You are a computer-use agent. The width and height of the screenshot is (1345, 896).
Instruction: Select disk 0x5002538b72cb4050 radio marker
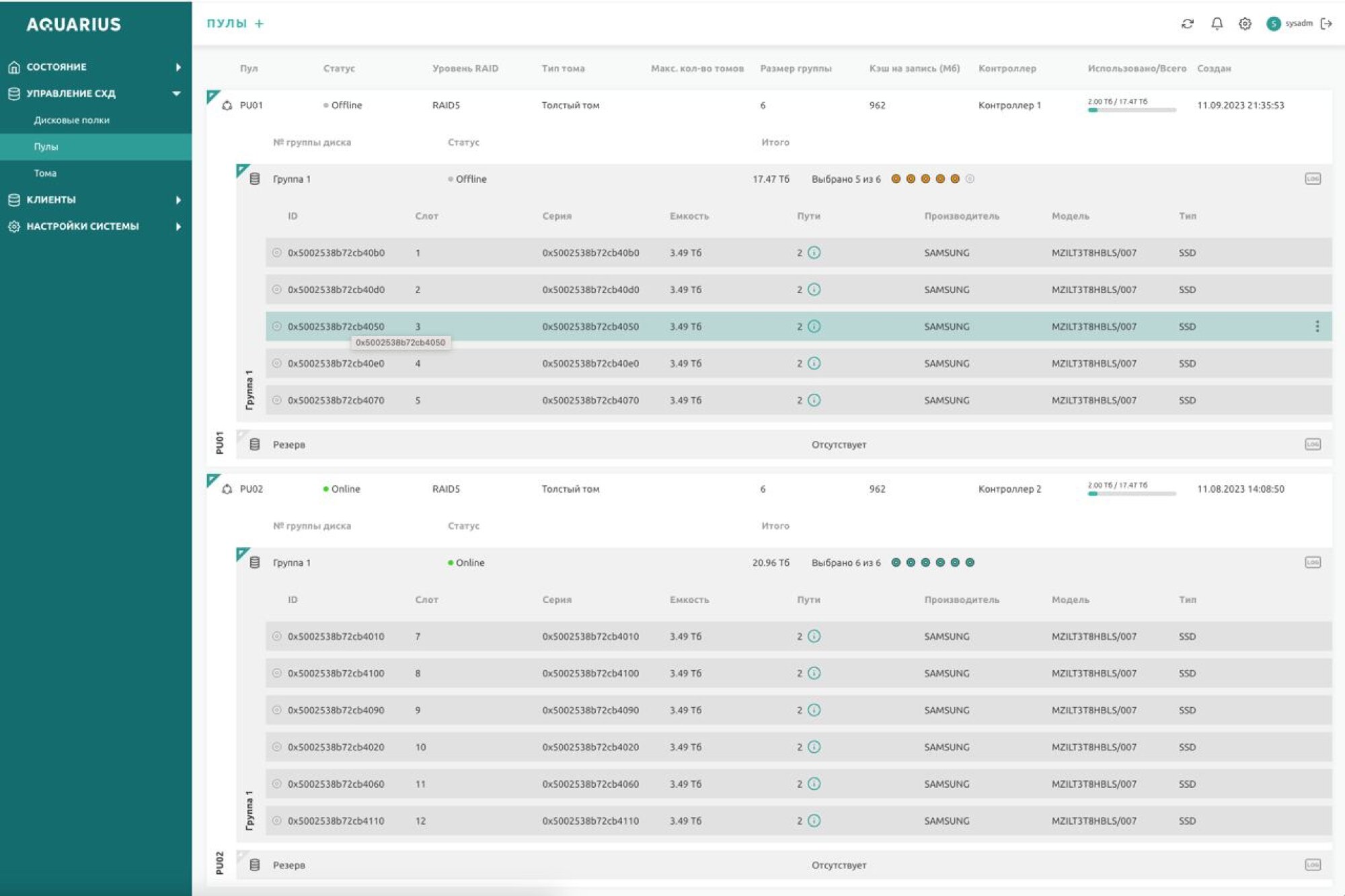(x=276, y=327)
